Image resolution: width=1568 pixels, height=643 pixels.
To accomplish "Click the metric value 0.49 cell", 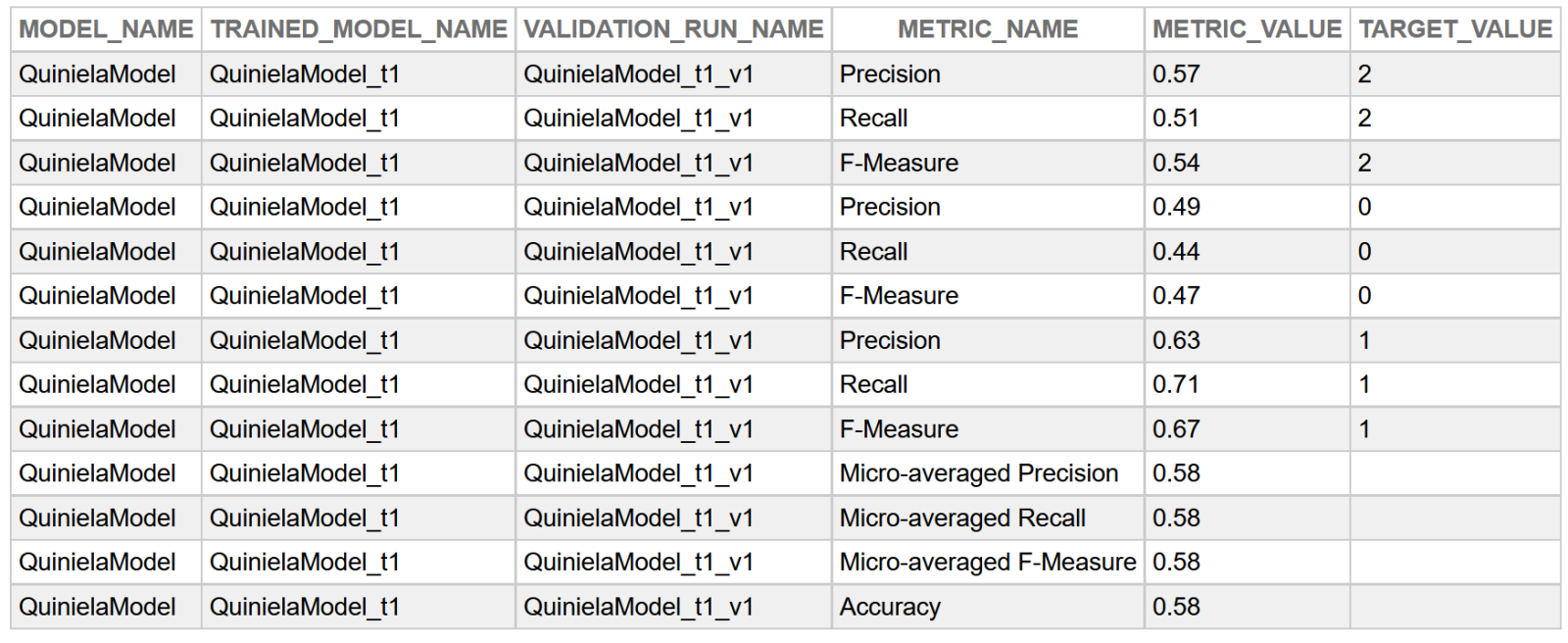I will (x=1176, y=207).
